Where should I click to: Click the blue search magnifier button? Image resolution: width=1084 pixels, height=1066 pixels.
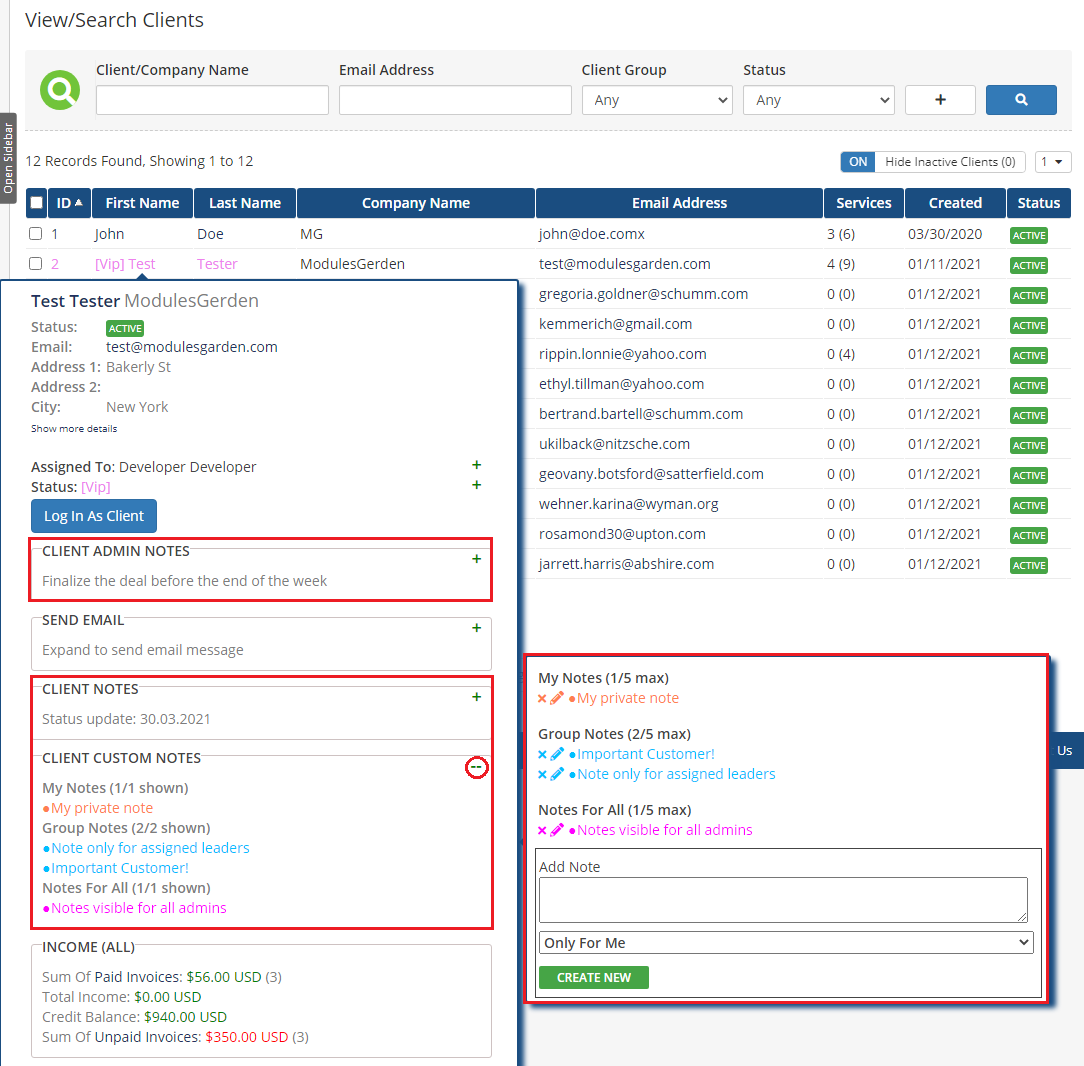point(1020,100)
